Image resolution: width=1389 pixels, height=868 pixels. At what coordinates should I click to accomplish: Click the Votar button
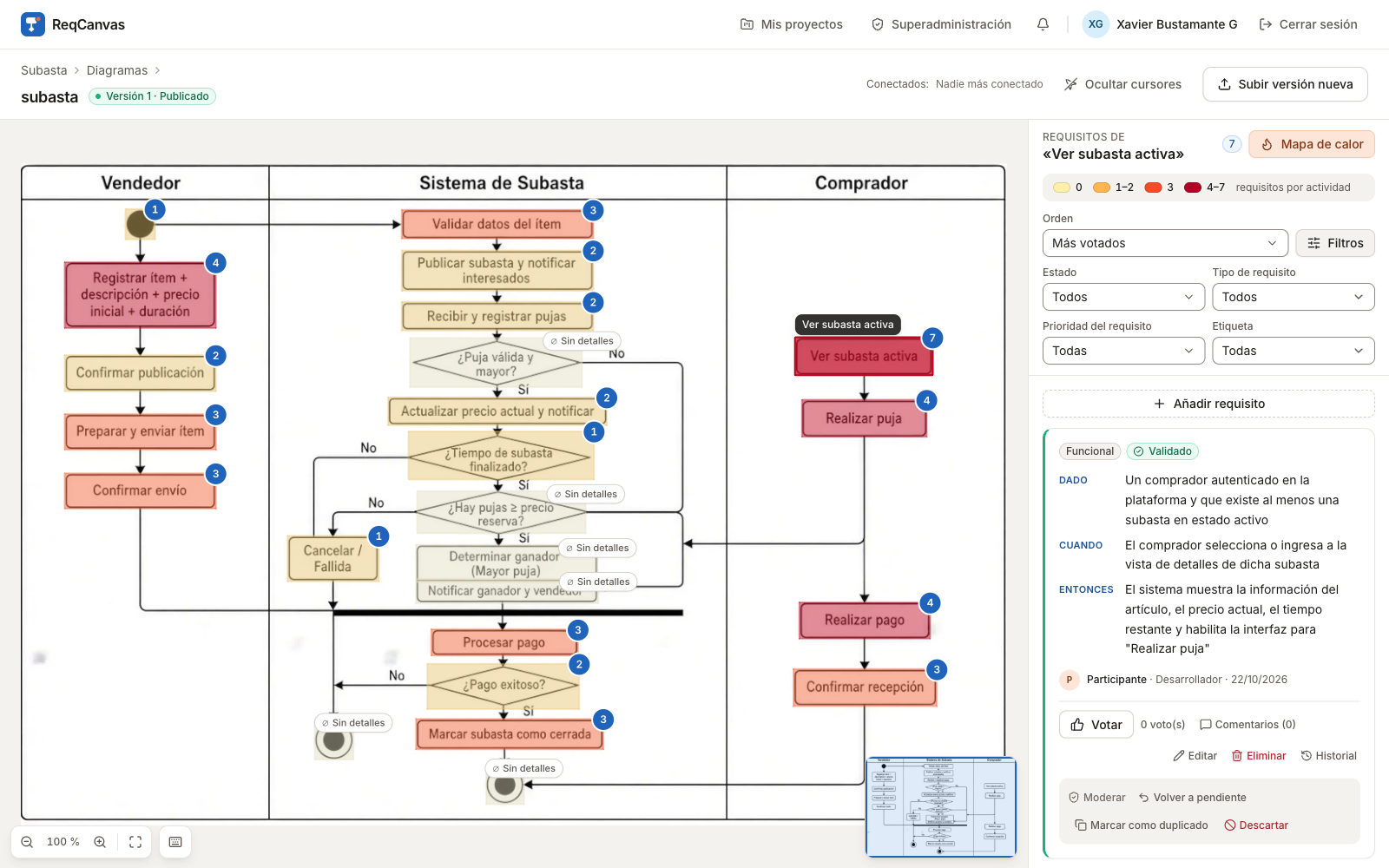(1096, 725)
